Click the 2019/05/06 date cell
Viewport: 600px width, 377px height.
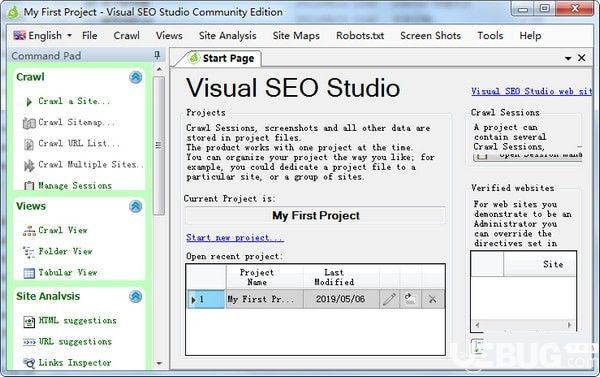[341, 299]
